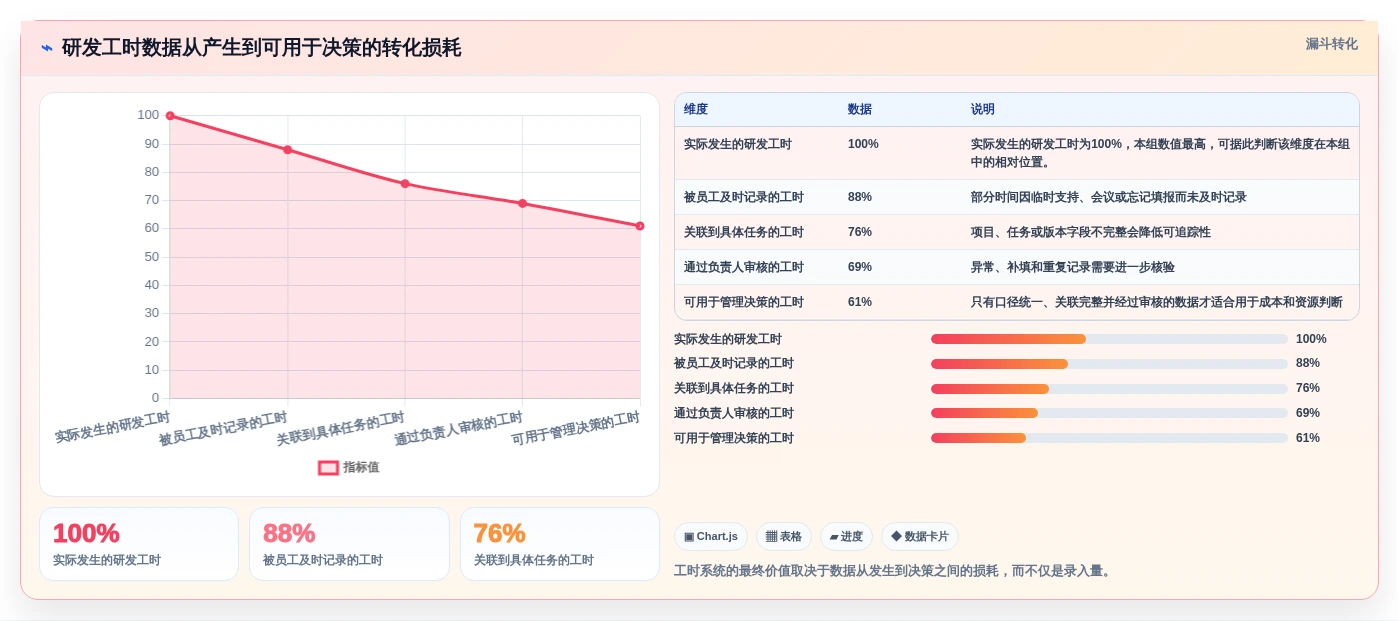Click the chart point for 实际发生的研发工时
The height and width of the screenshot is (621, 1399).
point(170,116)
